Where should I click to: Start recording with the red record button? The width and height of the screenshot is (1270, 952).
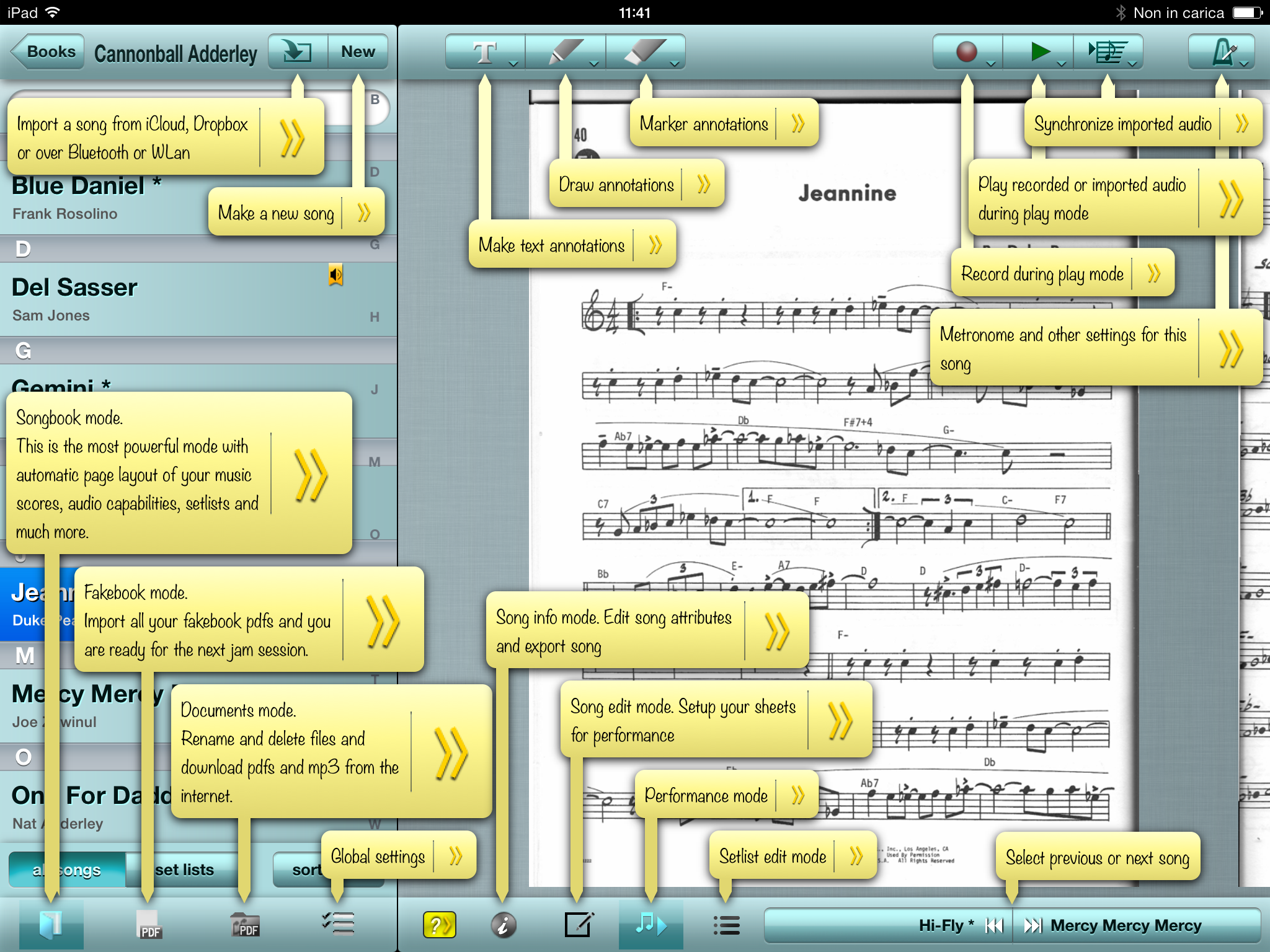coord(966,52)
